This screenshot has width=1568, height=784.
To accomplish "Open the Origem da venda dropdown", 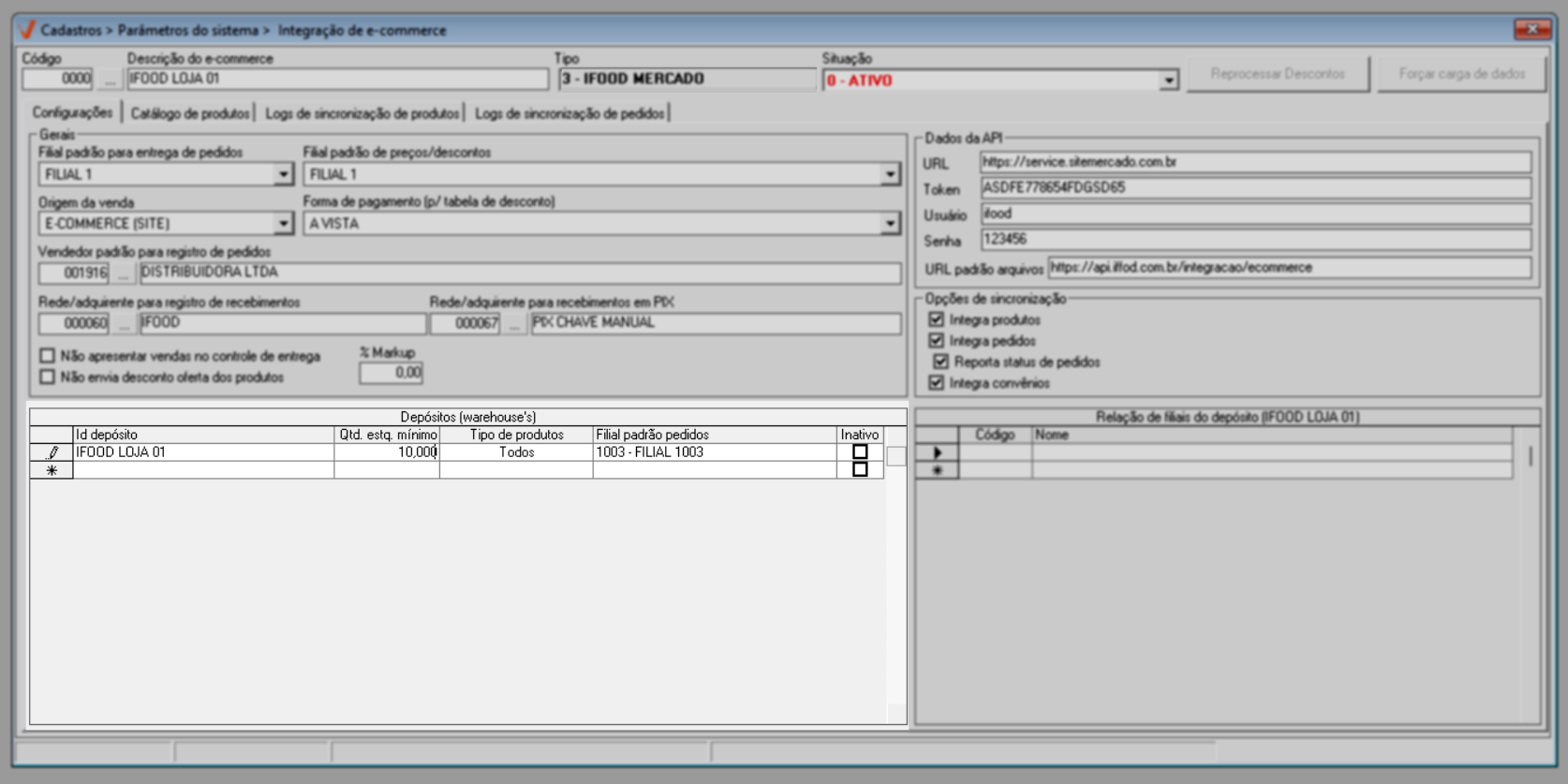I will [x=283, y=224].
